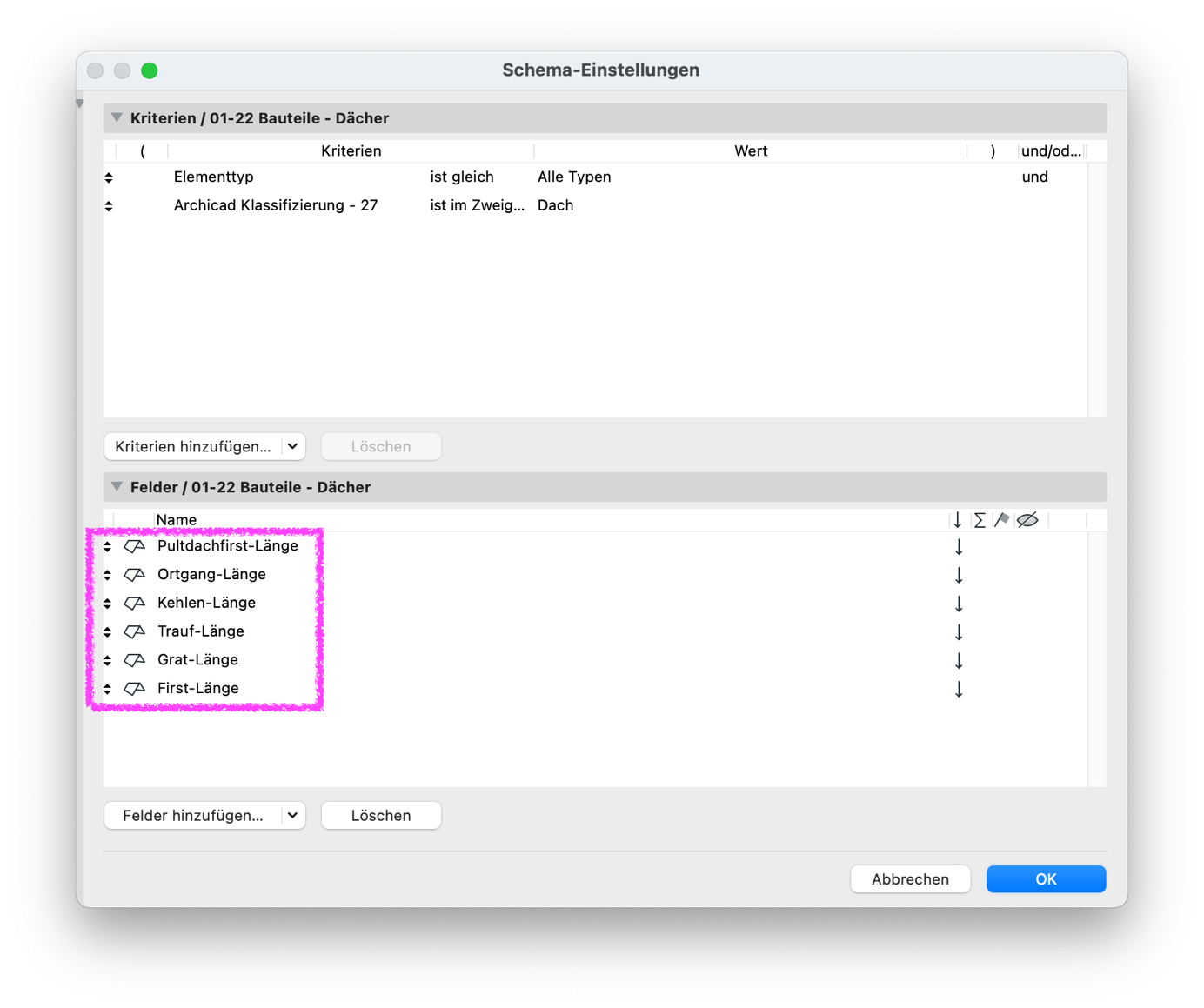Toggle sort arrow for Grat-Länge row

[x=959, y=661]
